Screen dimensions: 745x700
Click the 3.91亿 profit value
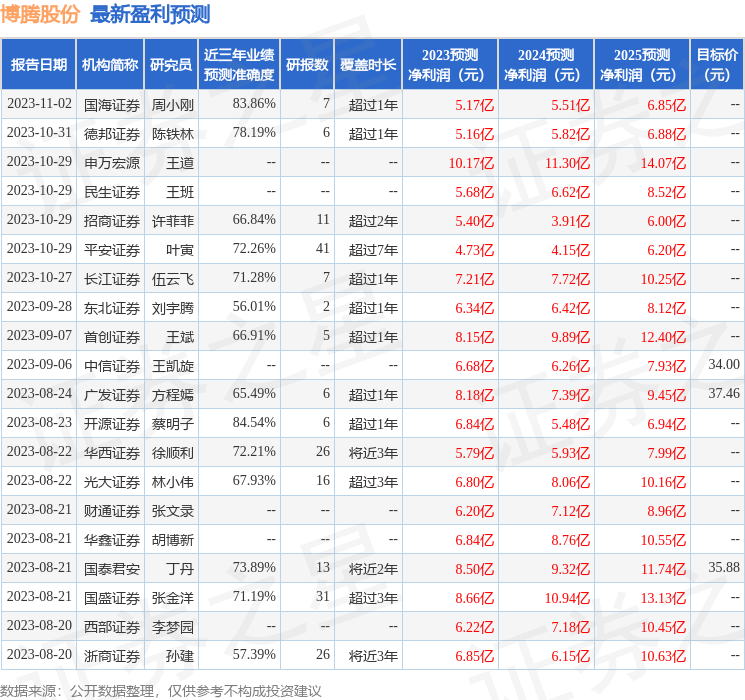point(570,221)
